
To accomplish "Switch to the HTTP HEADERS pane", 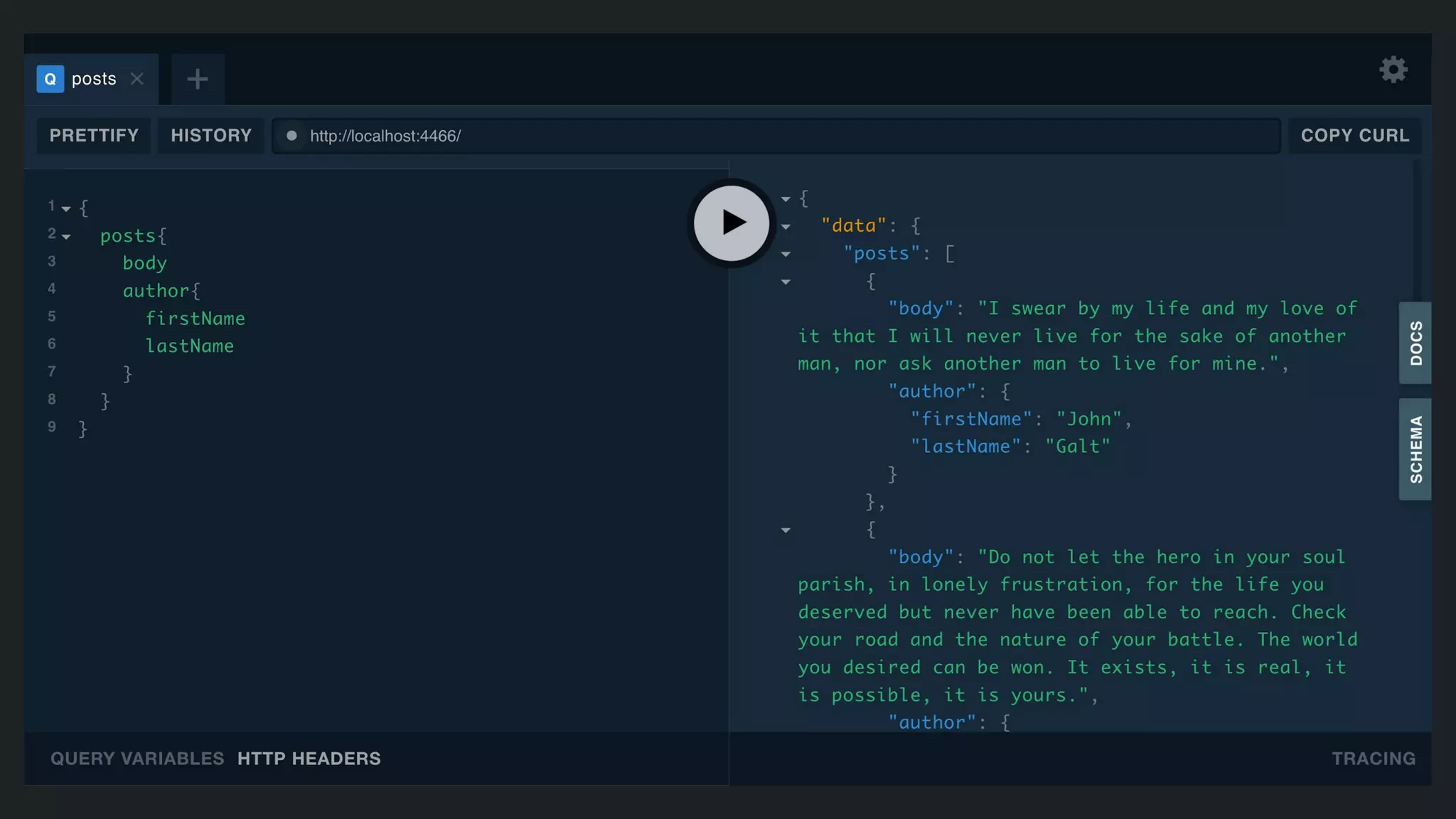I will point(309,759).
